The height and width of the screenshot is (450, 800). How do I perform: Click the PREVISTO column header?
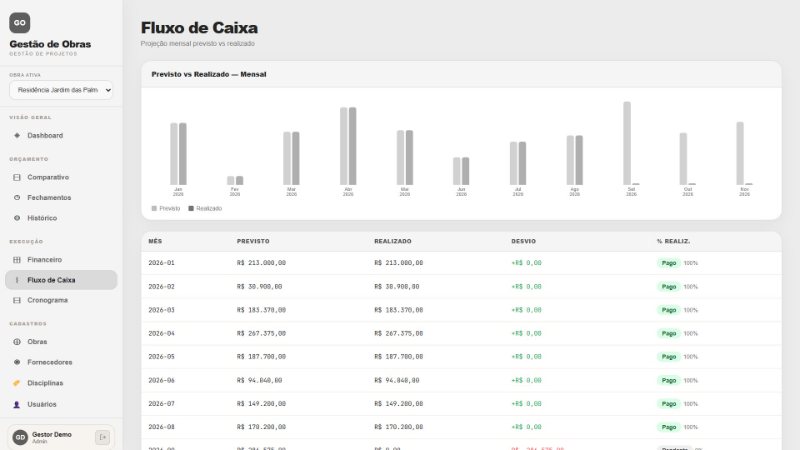pos(253,241)
